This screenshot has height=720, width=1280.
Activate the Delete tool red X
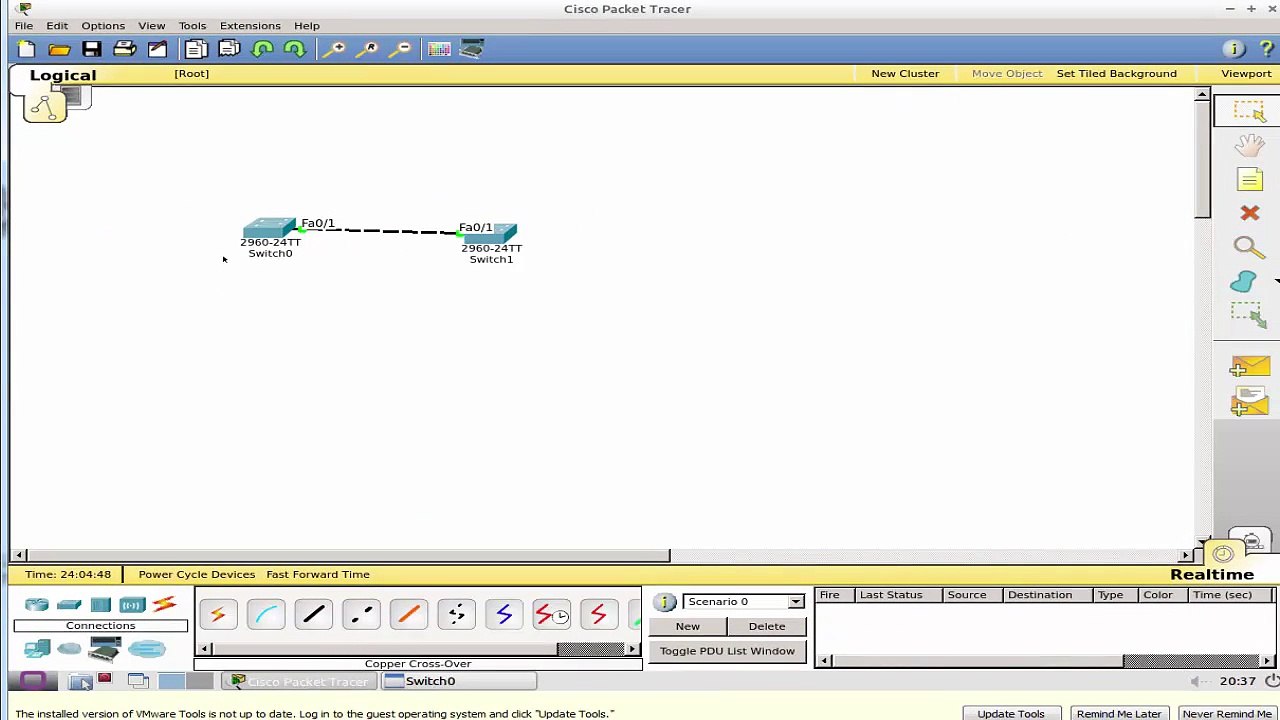point(1250,213)
